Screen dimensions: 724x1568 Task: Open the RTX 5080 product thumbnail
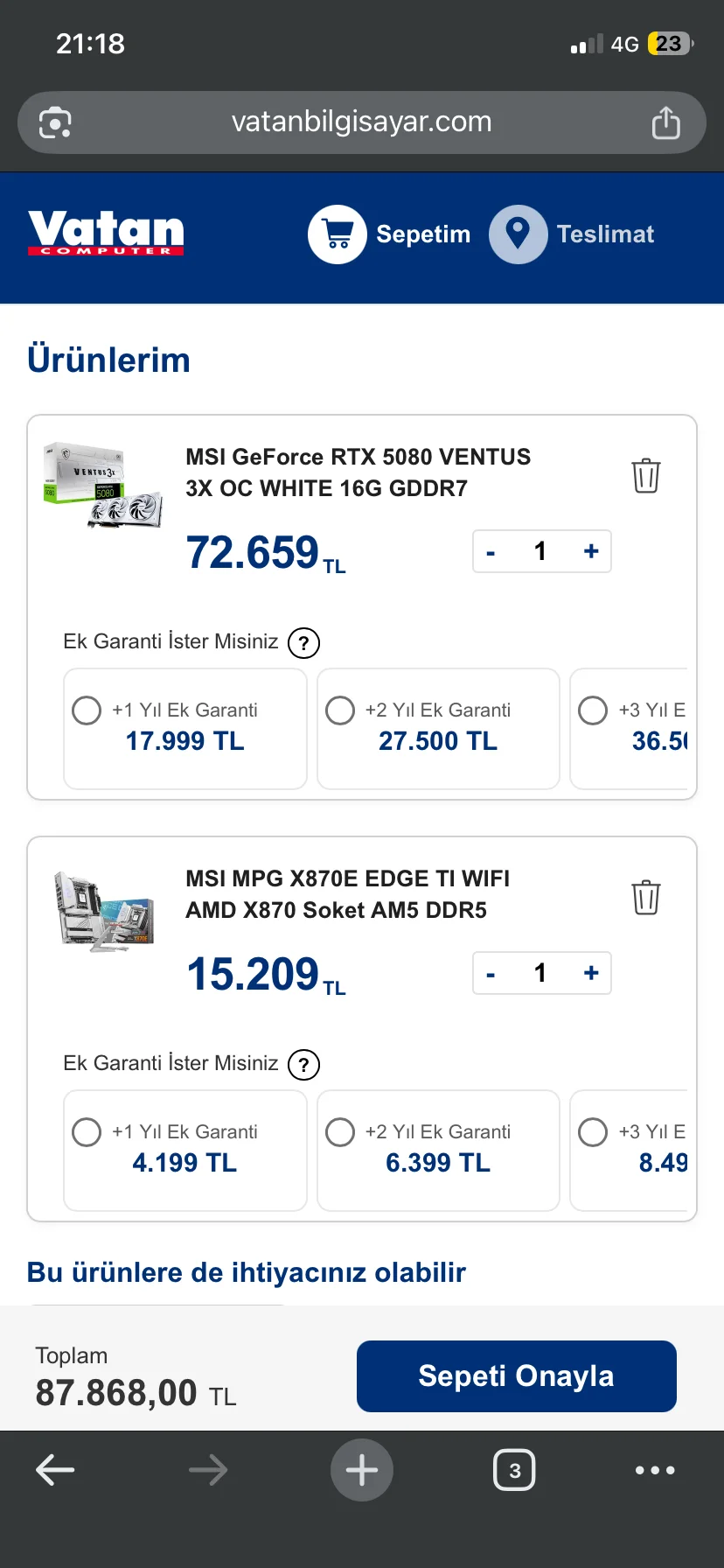[x=103, y=485]
